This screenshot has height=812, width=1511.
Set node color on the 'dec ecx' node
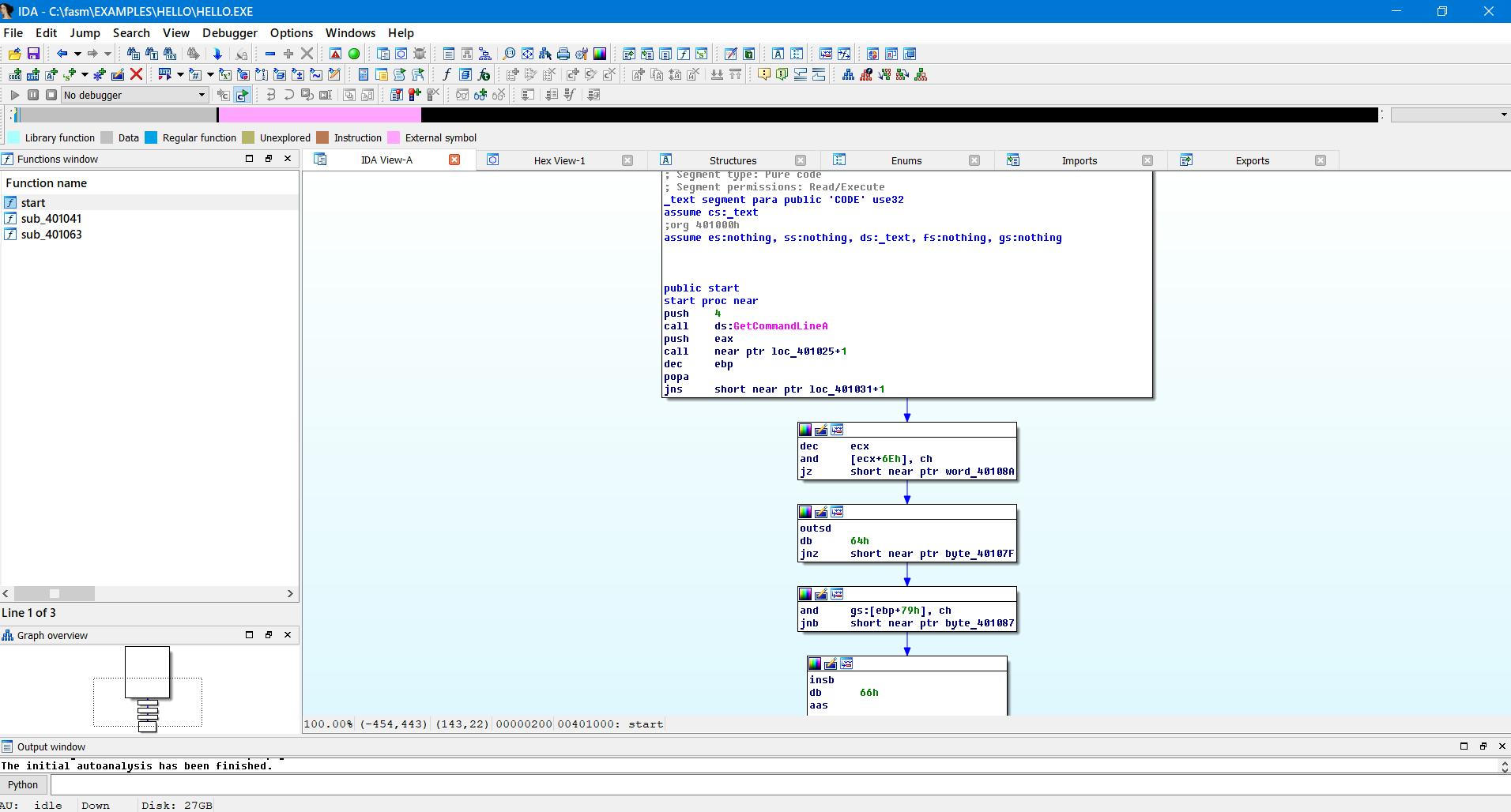pos(805,430)
